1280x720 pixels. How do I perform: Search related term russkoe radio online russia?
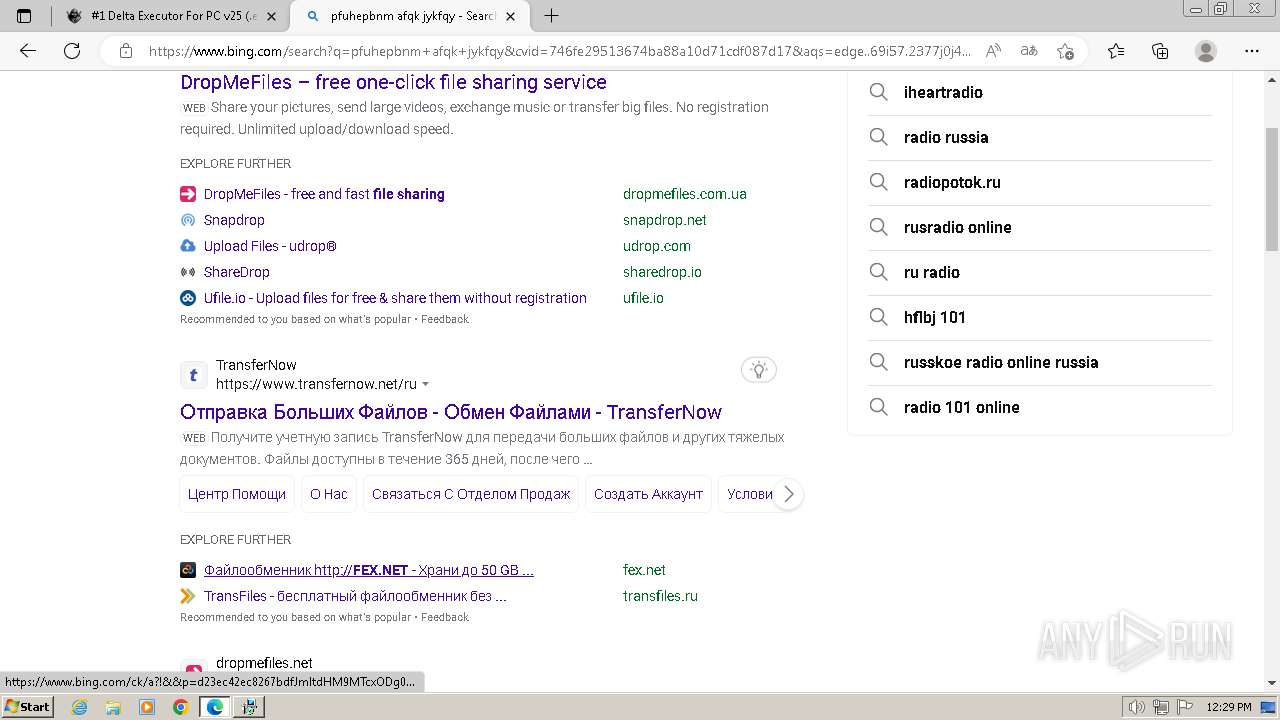[x=1040, y=362]
